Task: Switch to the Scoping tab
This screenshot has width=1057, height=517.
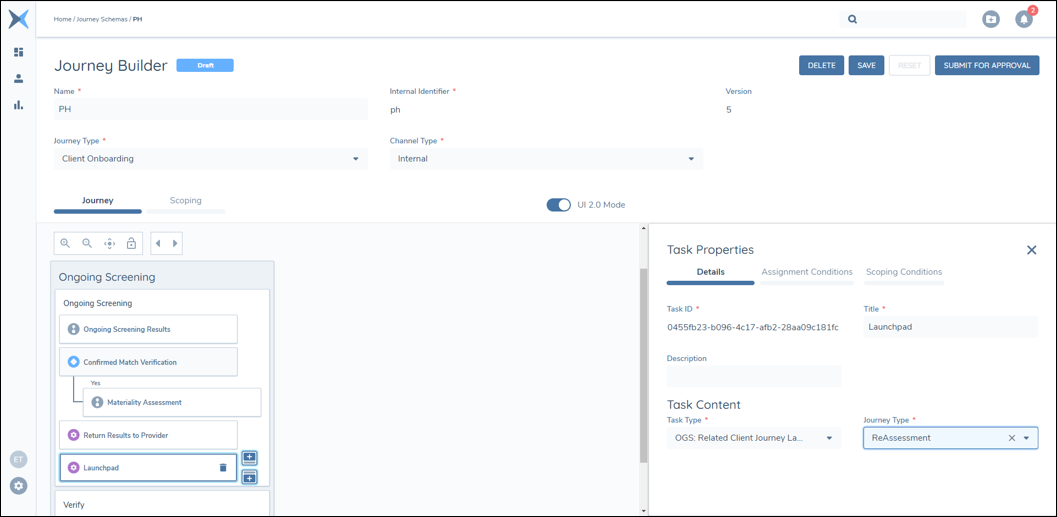Action: click(185, 201)
